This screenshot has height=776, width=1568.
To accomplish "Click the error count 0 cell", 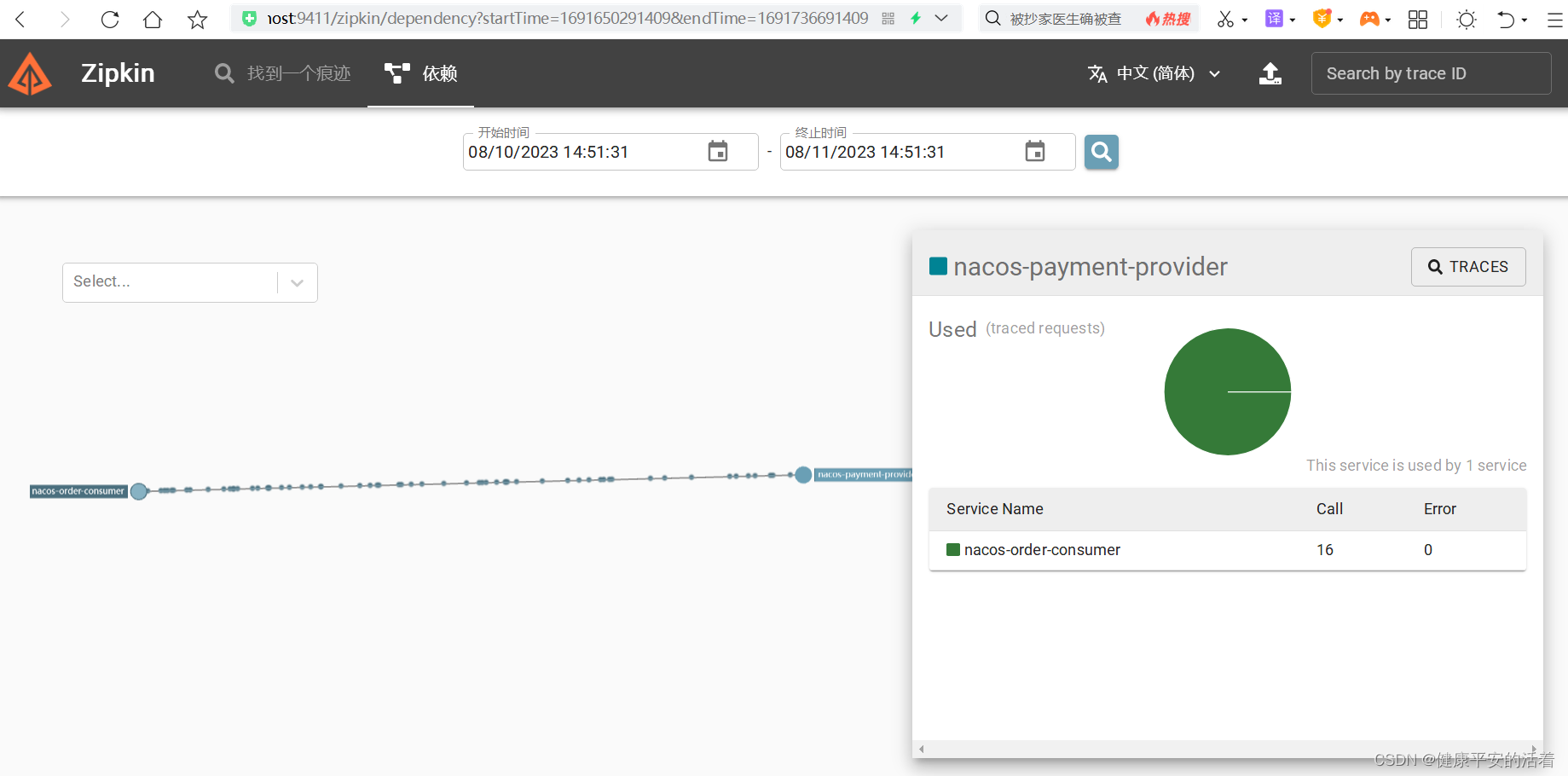I will click(1428, 550).
